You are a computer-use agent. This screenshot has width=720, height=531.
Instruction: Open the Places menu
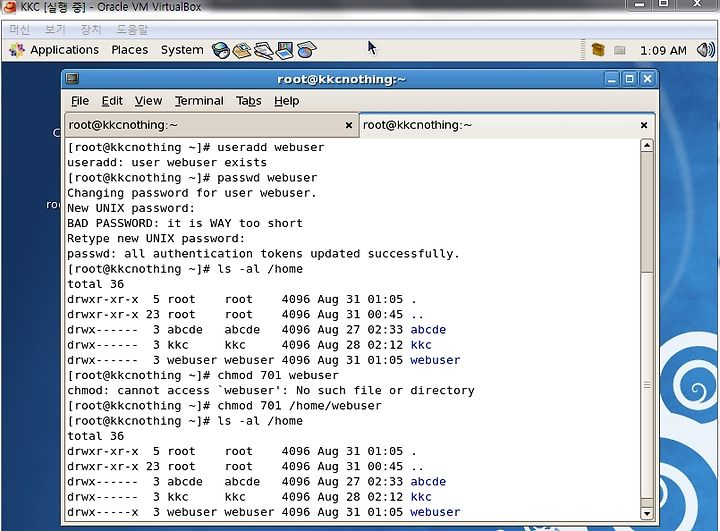(129, 50)
